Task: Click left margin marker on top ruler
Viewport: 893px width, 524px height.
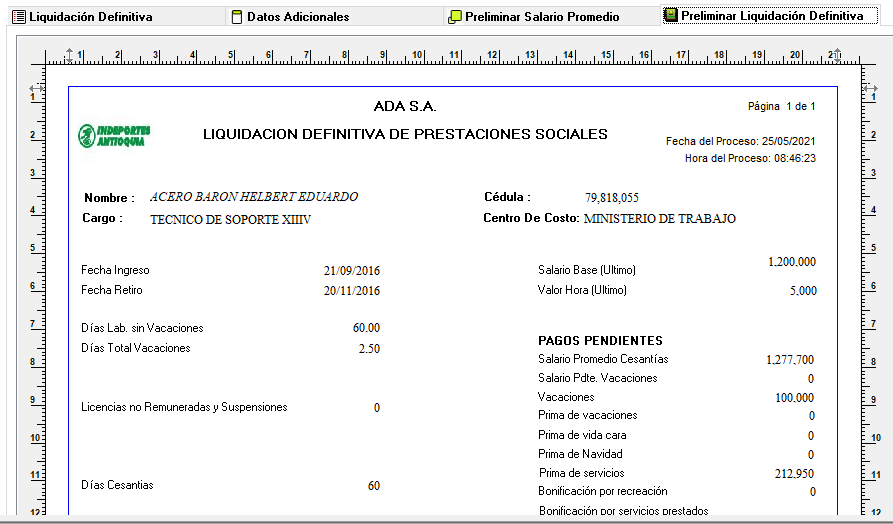Action: 68,54
